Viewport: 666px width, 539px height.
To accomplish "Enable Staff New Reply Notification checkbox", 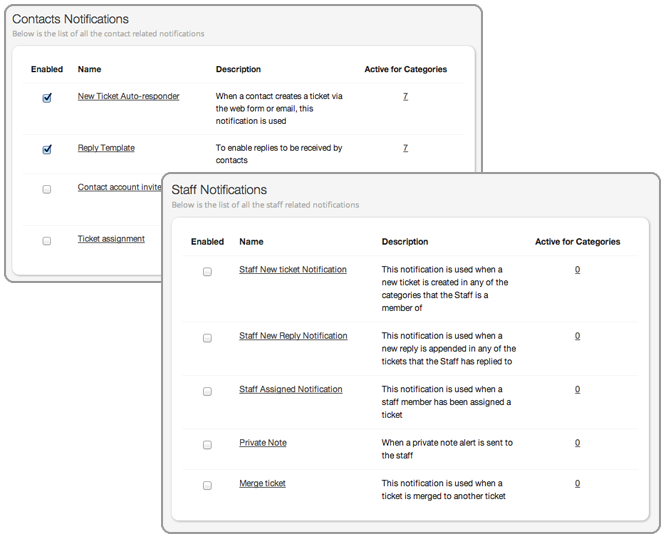I will pos(207,338).
